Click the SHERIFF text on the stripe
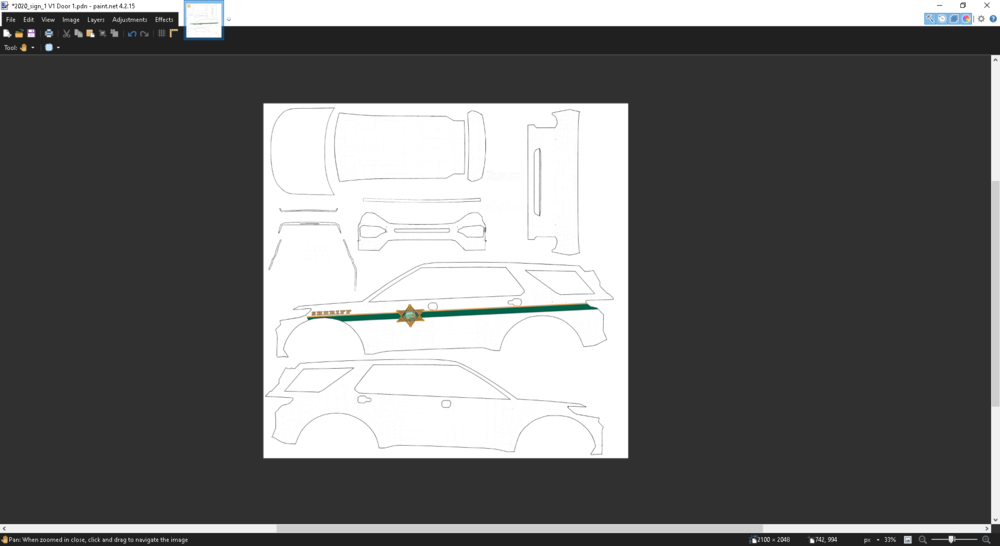1000x546 pixels. [331, 313]
